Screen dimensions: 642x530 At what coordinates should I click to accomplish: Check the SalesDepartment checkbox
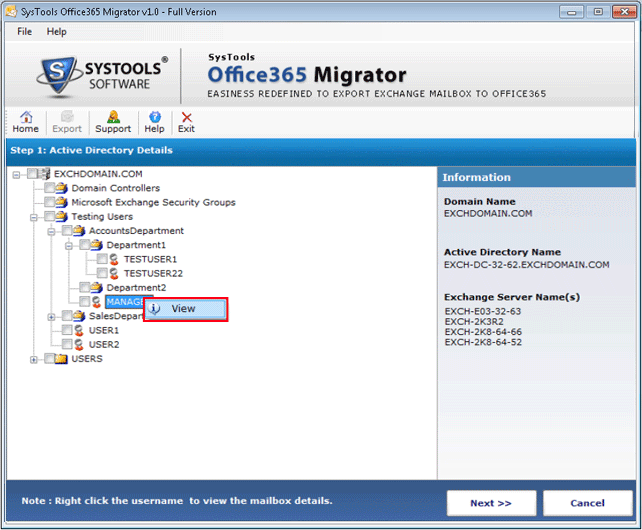tap(67, 316)
